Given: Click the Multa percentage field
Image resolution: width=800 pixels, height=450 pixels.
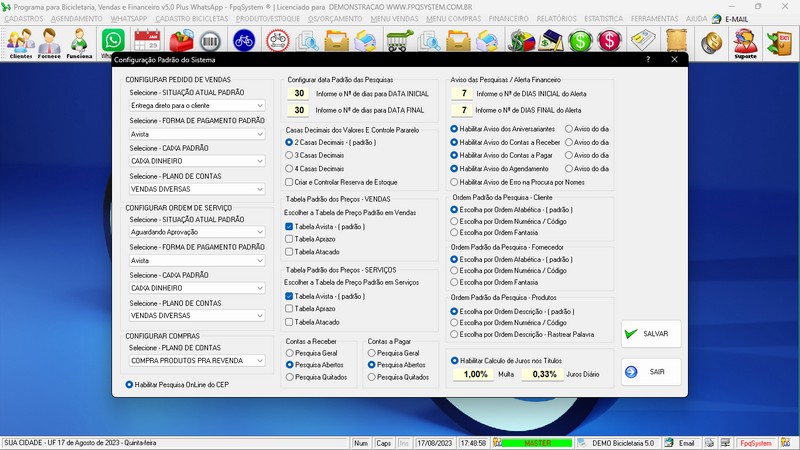Looking at the screenshot, I should [475, 374].
